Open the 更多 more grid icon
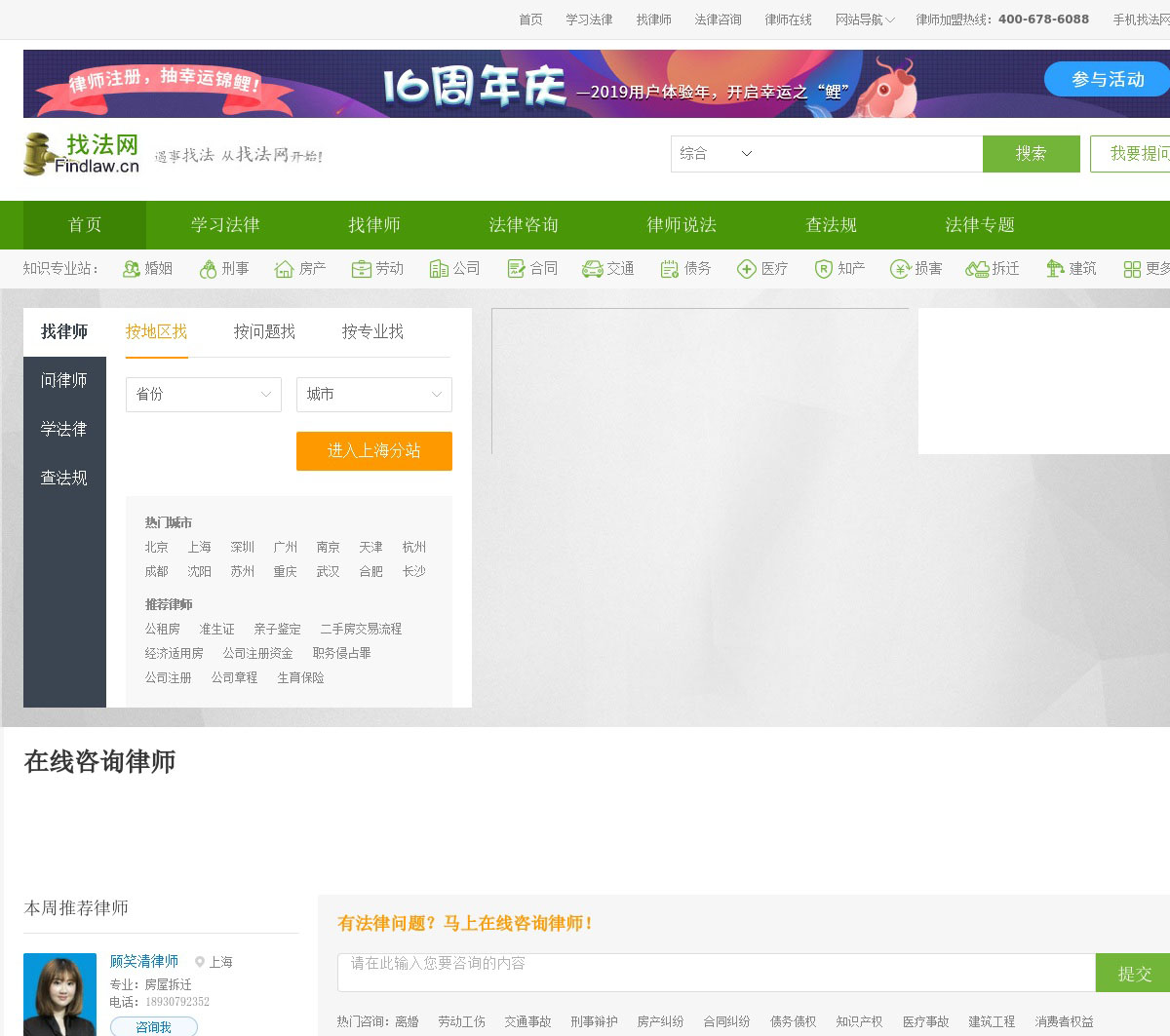Image resolution: width=1170 pixels, height=1036 pixels. (1132, 269)
